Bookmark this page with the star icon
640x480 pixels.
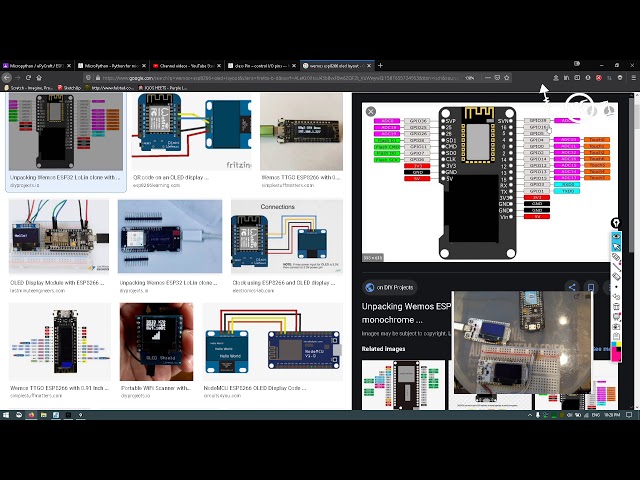click(x=507, y=78)
